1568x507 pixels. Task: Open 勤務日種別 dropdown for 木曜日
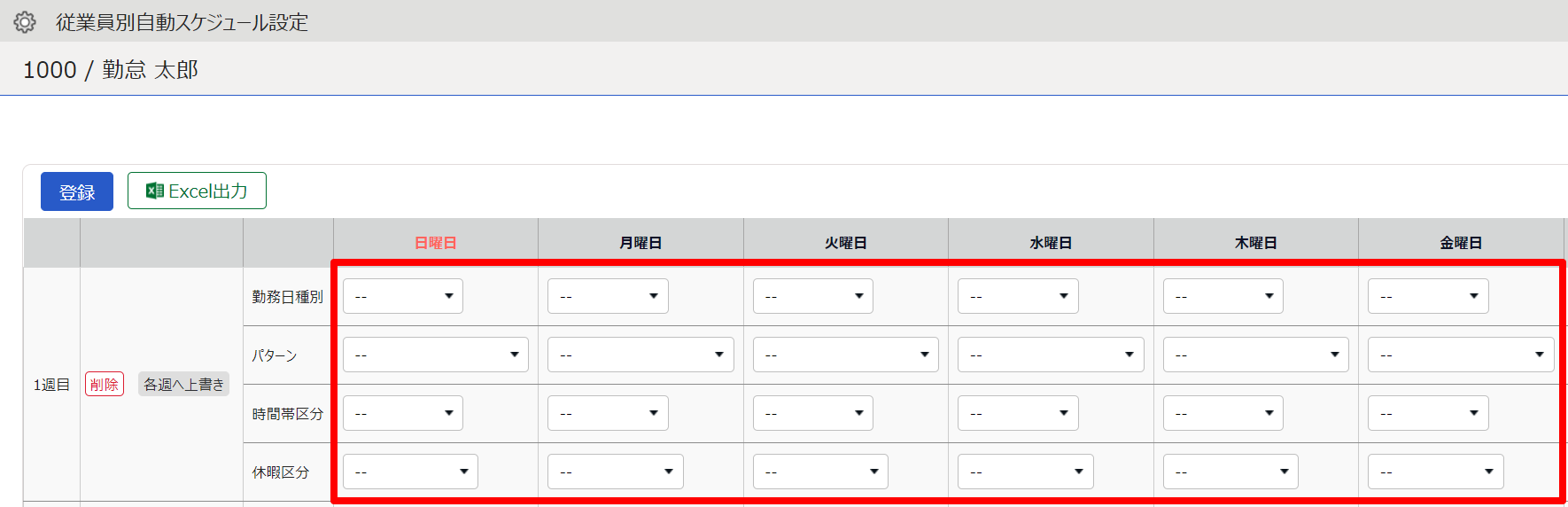tap(1223, 296)
